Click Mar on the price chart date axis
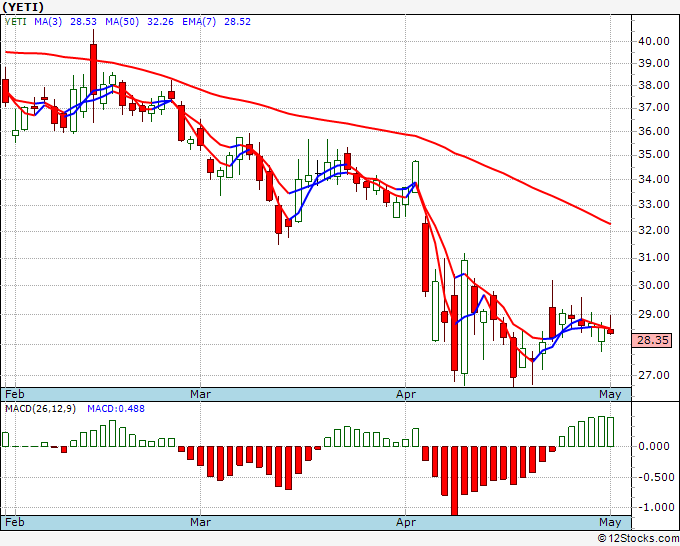This screenshot has height=546, width=680. point(200,394)
